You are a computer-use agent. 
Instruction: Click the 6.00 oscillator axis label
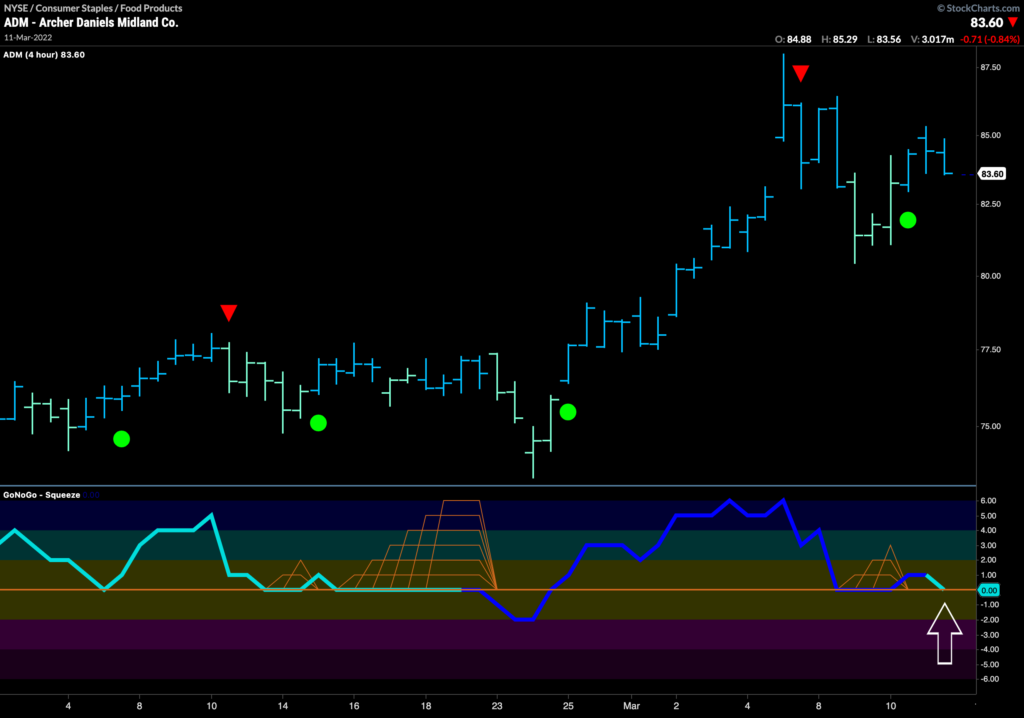point(988,500)
